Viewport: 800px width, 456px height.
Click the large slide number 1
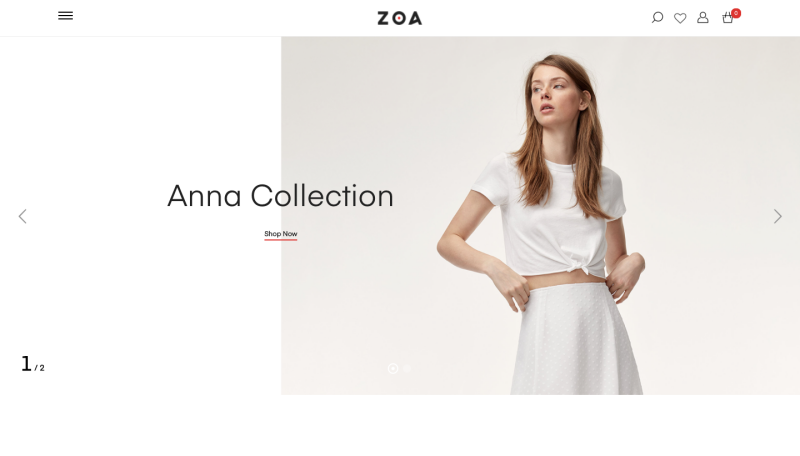click(x=26, y=364)
